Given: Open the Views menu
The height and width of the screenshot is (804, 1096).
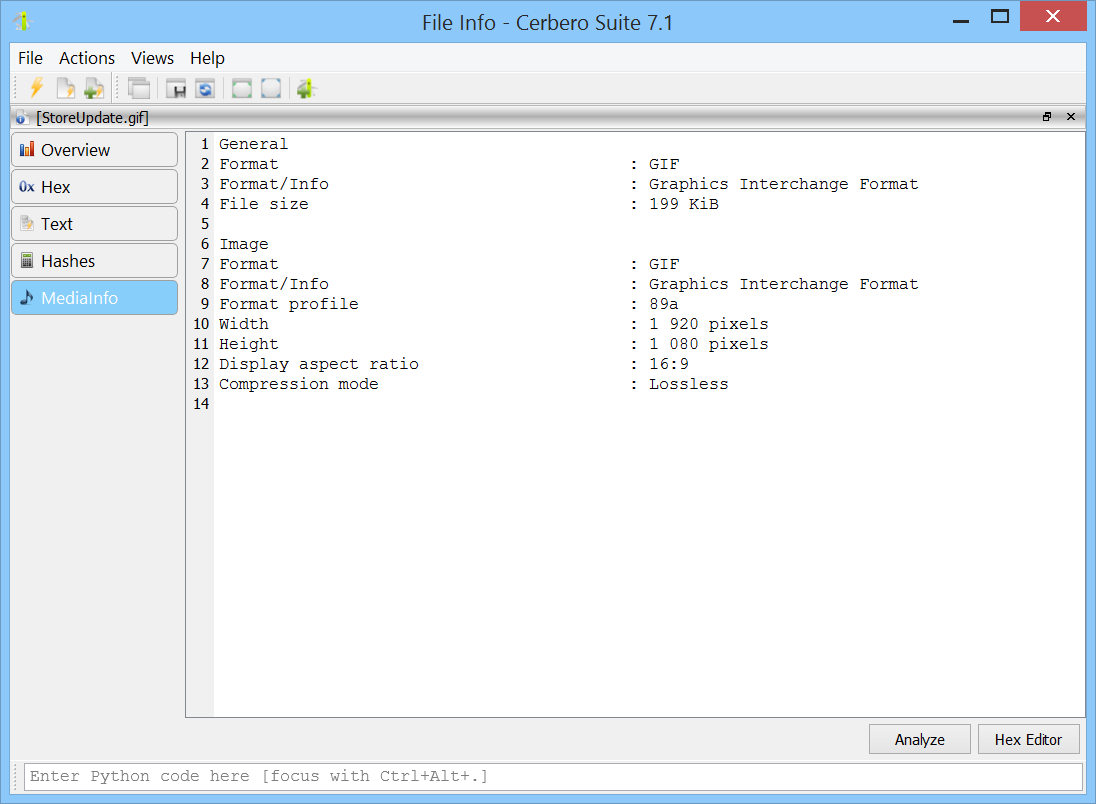Looking at the screenshot, I should [152, 58].
